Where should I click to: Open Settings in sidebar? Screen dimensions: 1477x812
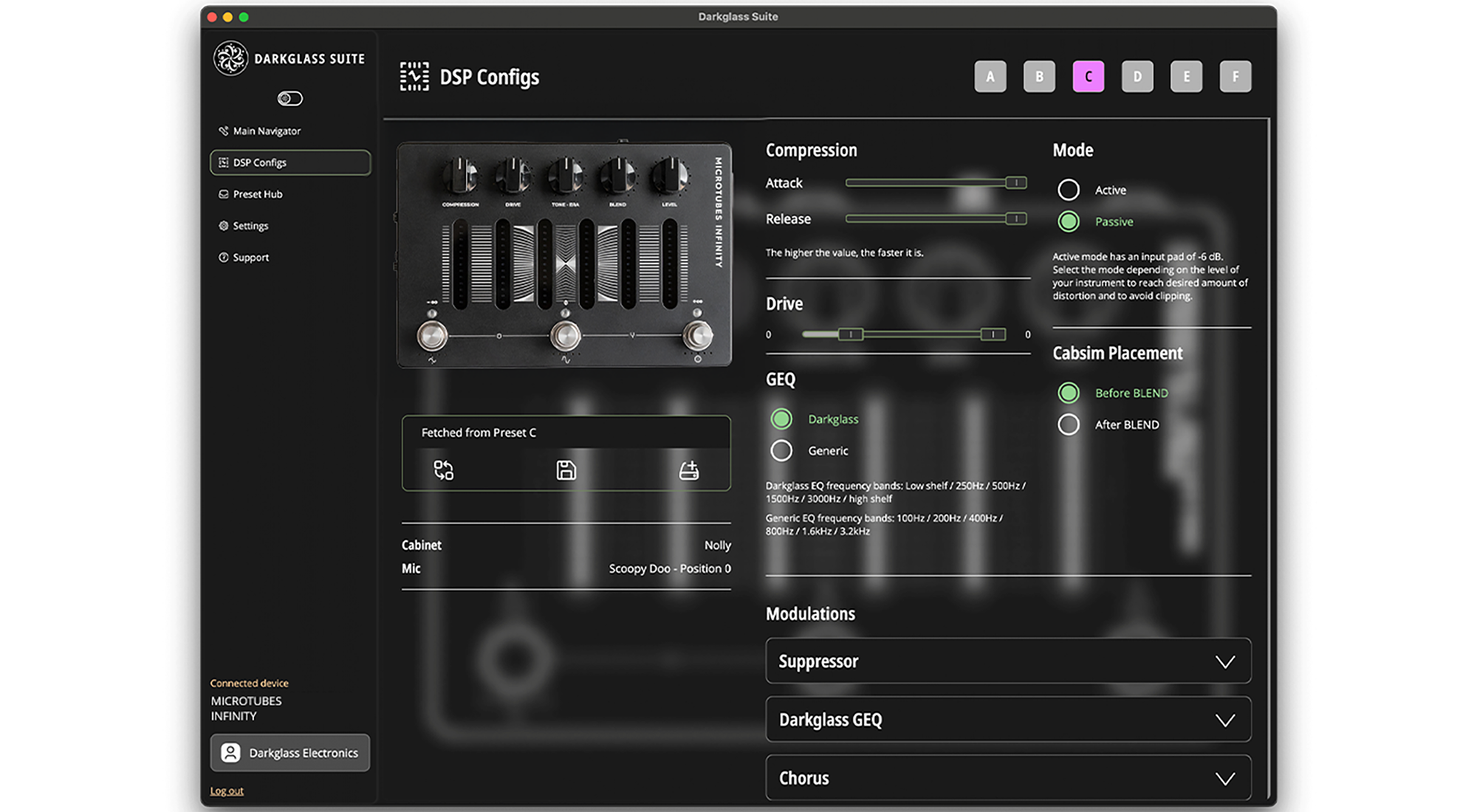pyautogui.click(x=290, y=226)
